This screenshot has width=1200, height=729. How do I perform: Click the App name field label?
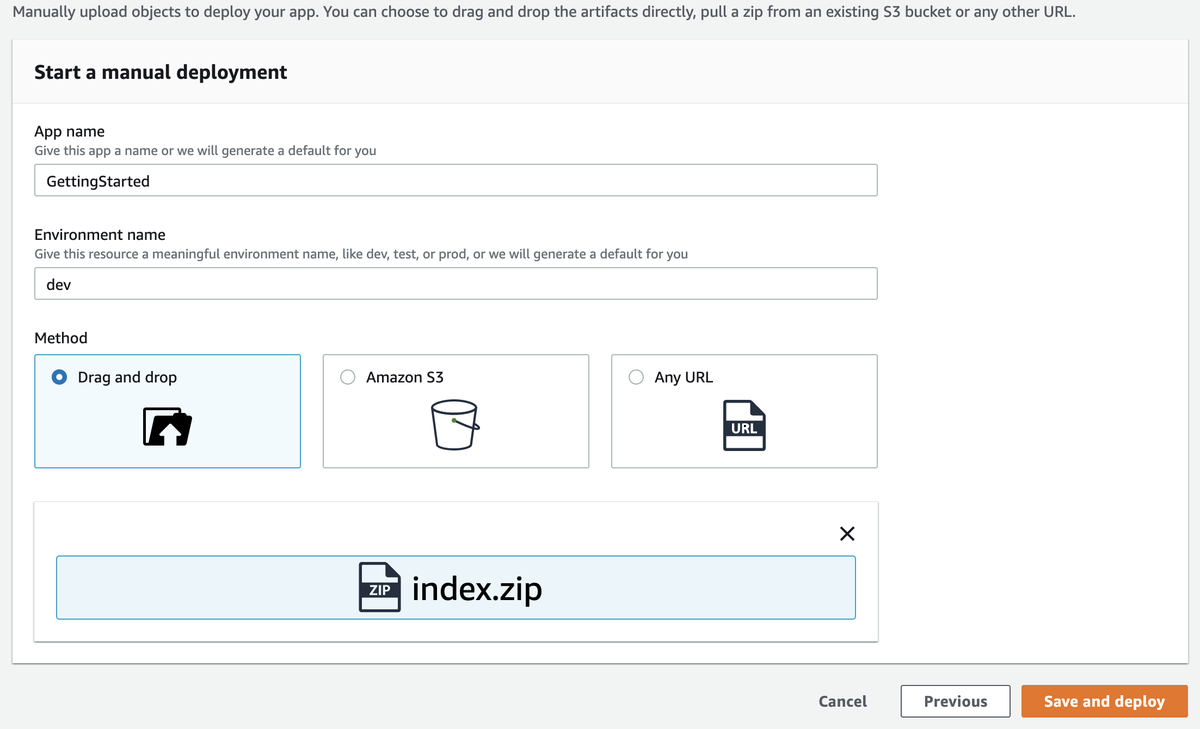[x=69, y=131]
